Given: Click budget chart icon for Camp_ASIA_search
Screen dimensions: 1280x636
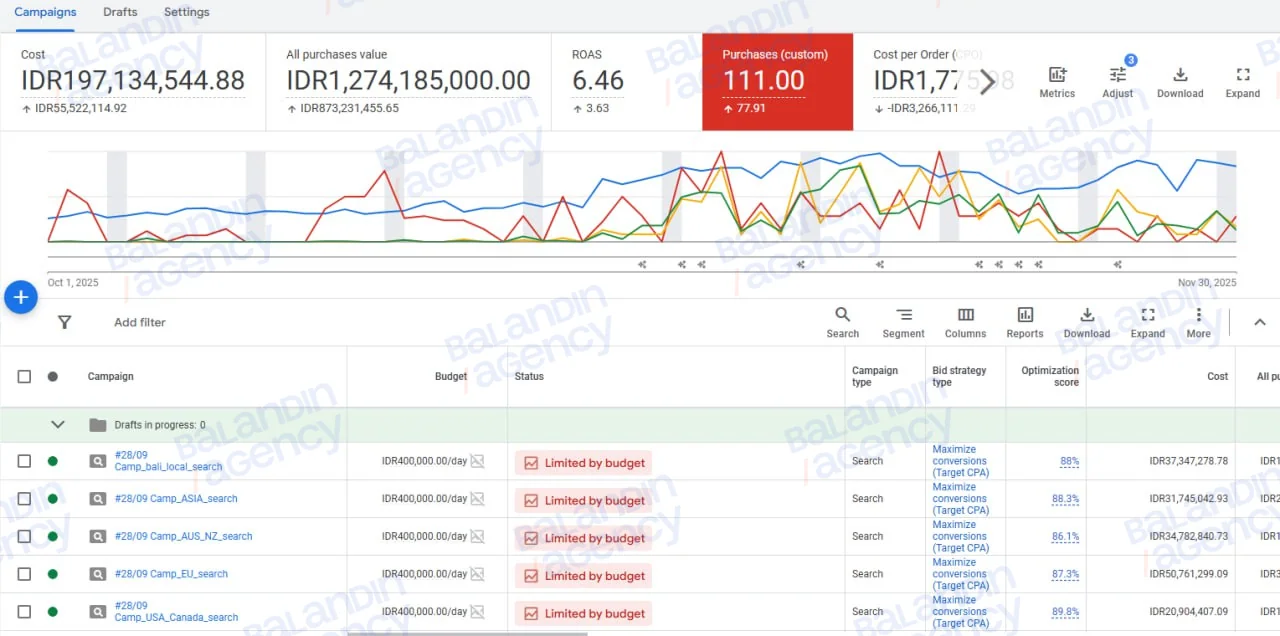Looking at the screenshot, I should pos(477,499).
